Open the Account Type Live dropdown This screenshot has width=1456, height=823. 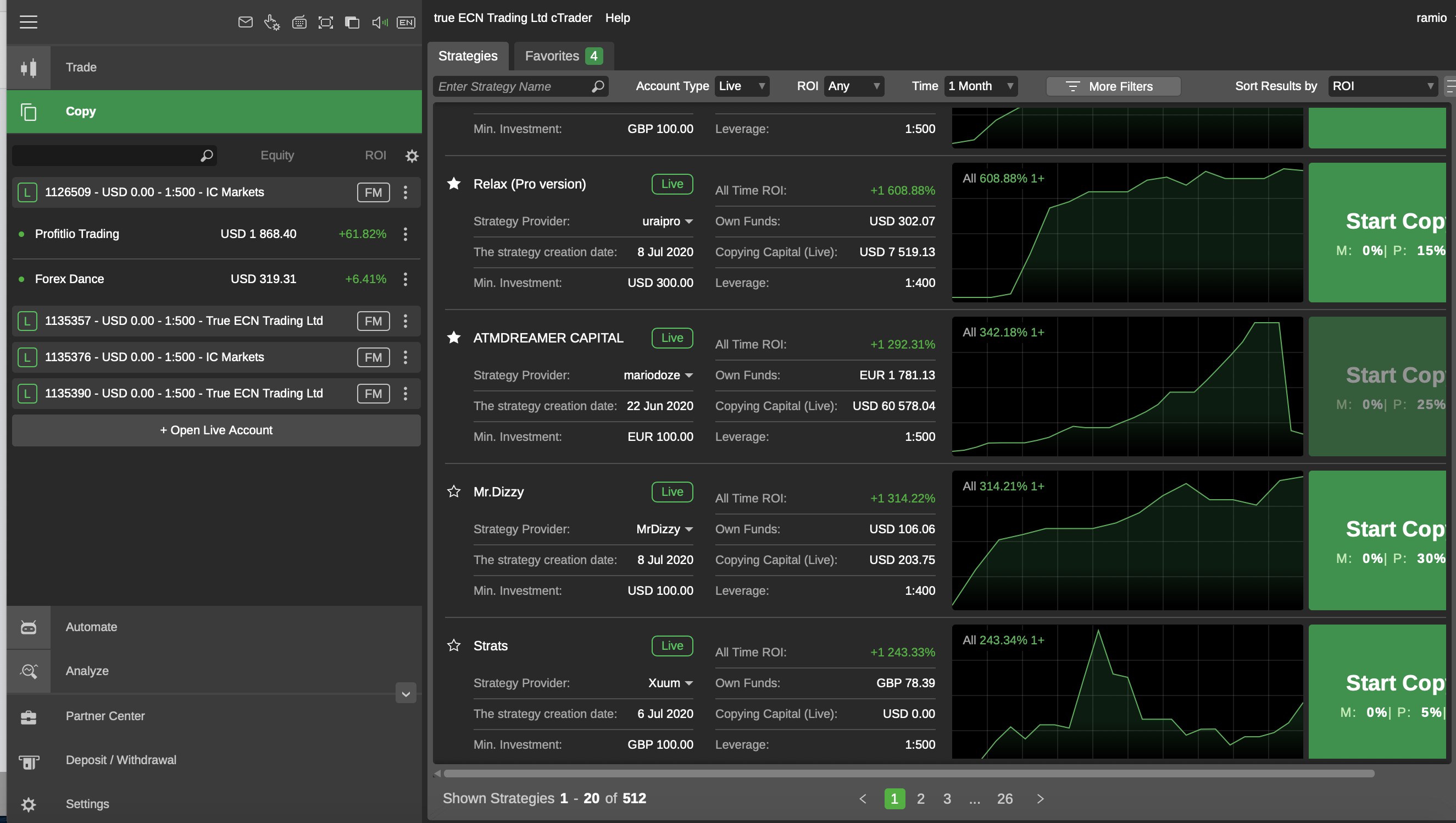[742, 86]
